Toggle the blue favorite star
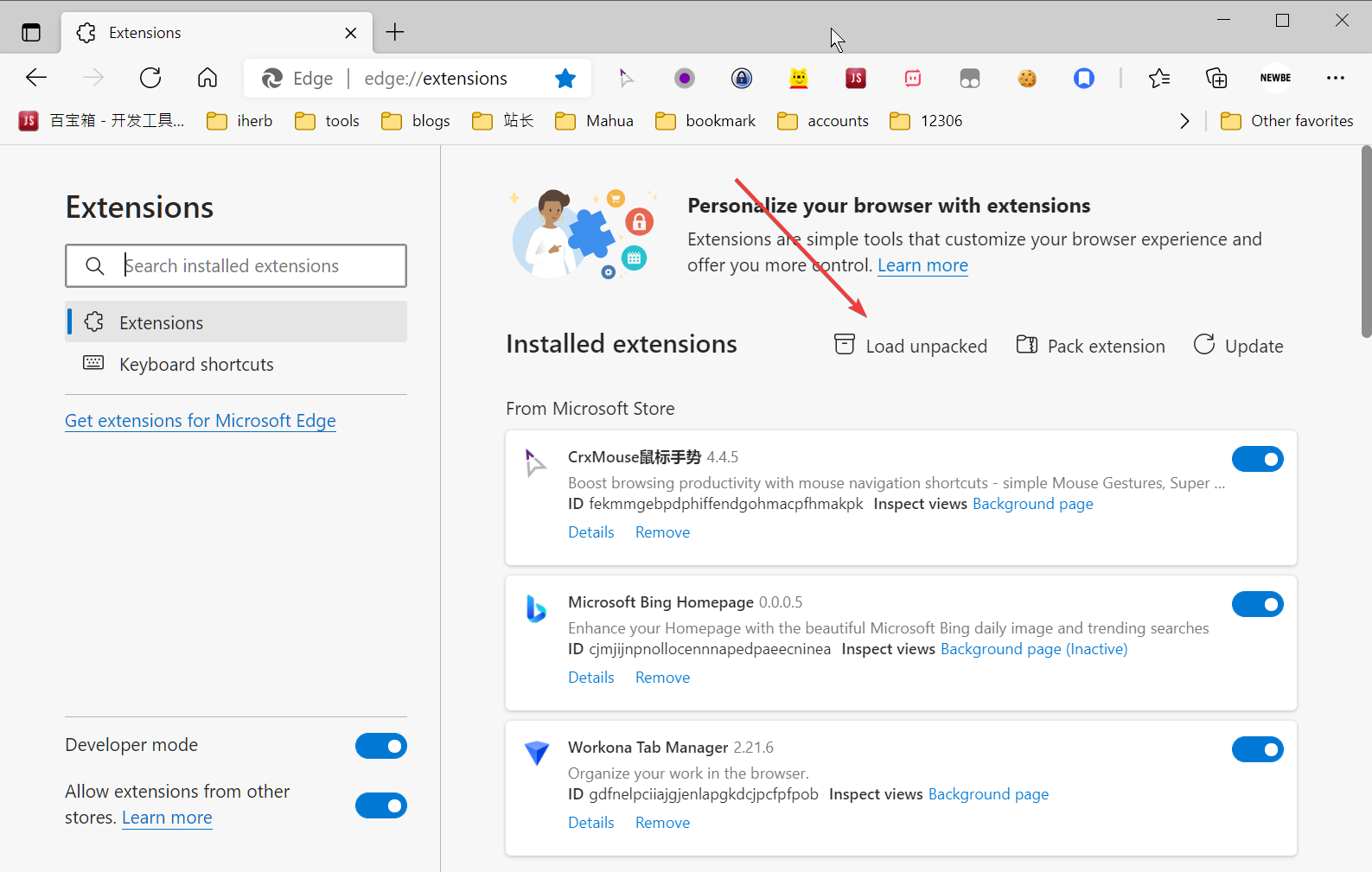The image size is (1372, 872). pos(565,79)
